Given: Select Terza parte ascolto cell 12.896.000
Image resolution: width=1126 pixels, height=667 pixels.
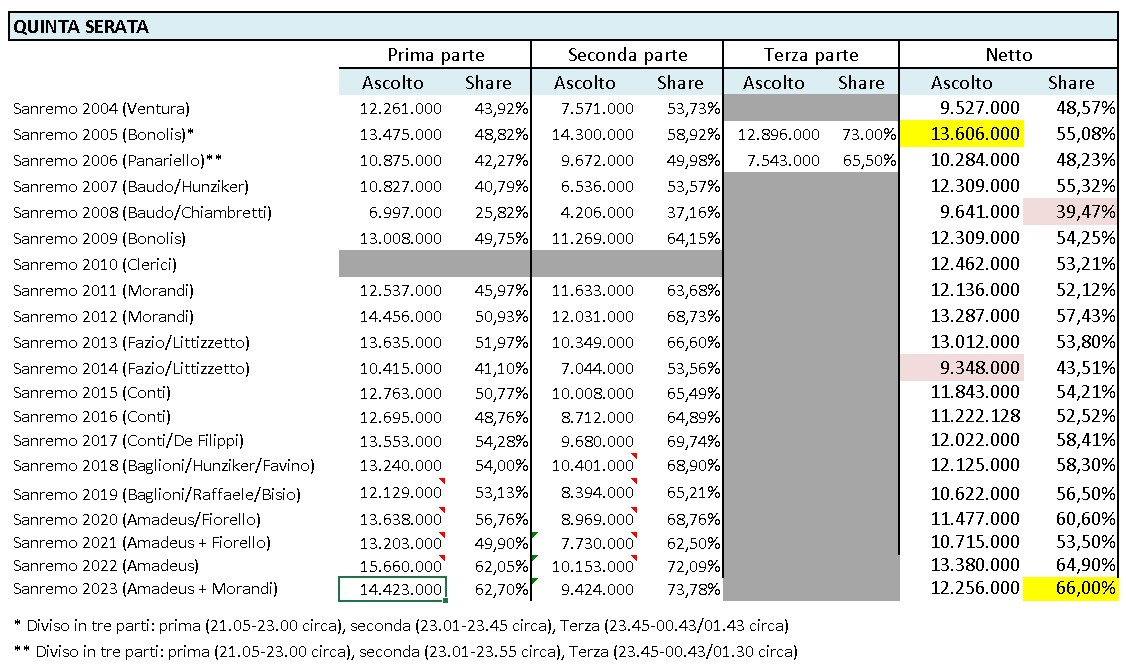Looking at the screenshot, I should pyautogui.click(x=778, y=134).
